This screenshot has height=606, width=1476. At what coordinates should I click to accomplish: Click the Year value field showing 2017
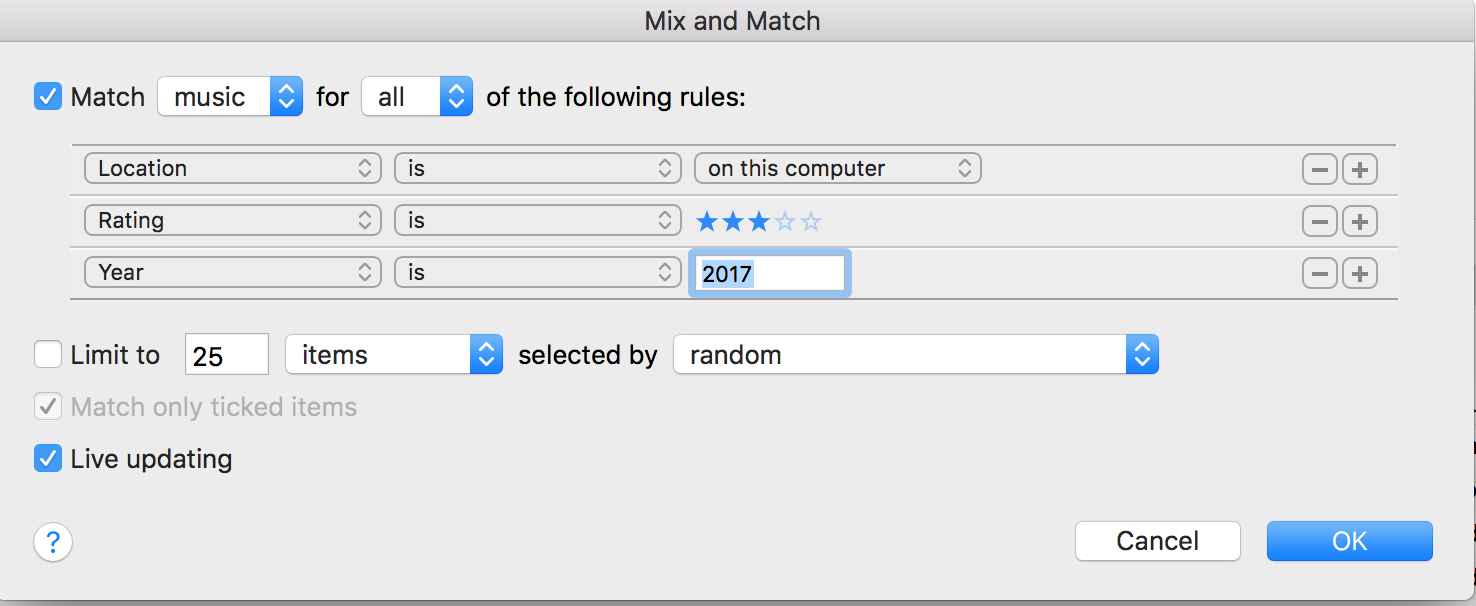(768, 273)
